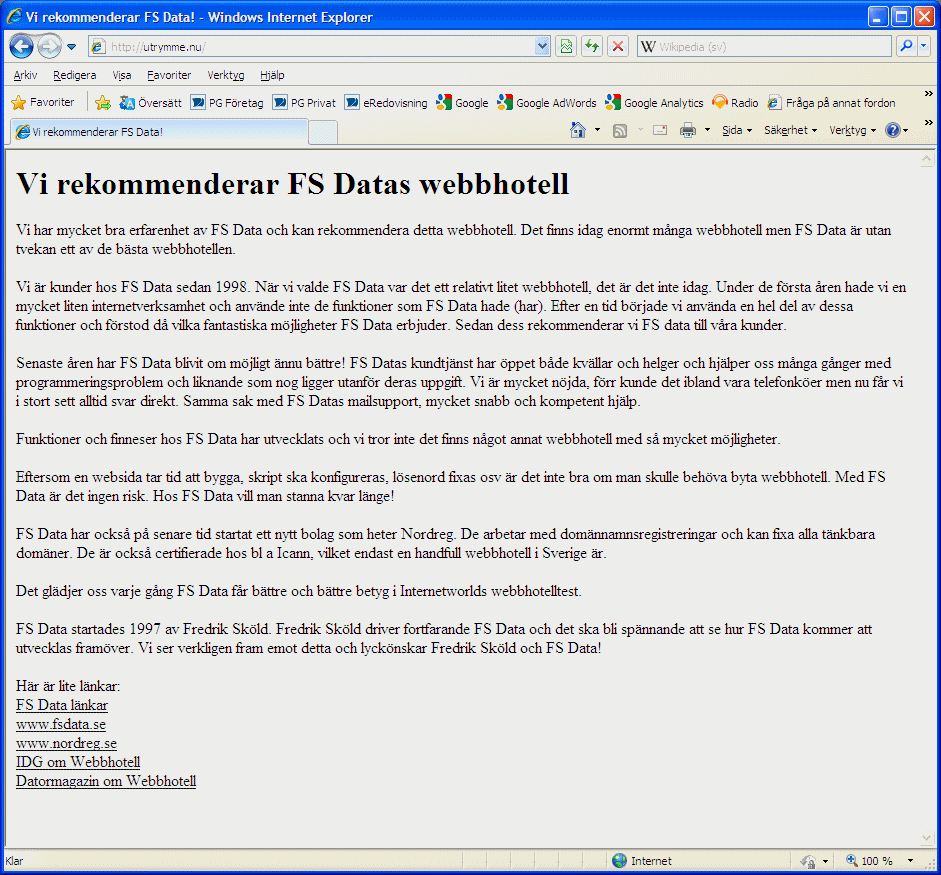Image resolution: width=941 pixels, height=875 pixels.
Task: Open the Sida command bar menu
Action: click(736, 130)
